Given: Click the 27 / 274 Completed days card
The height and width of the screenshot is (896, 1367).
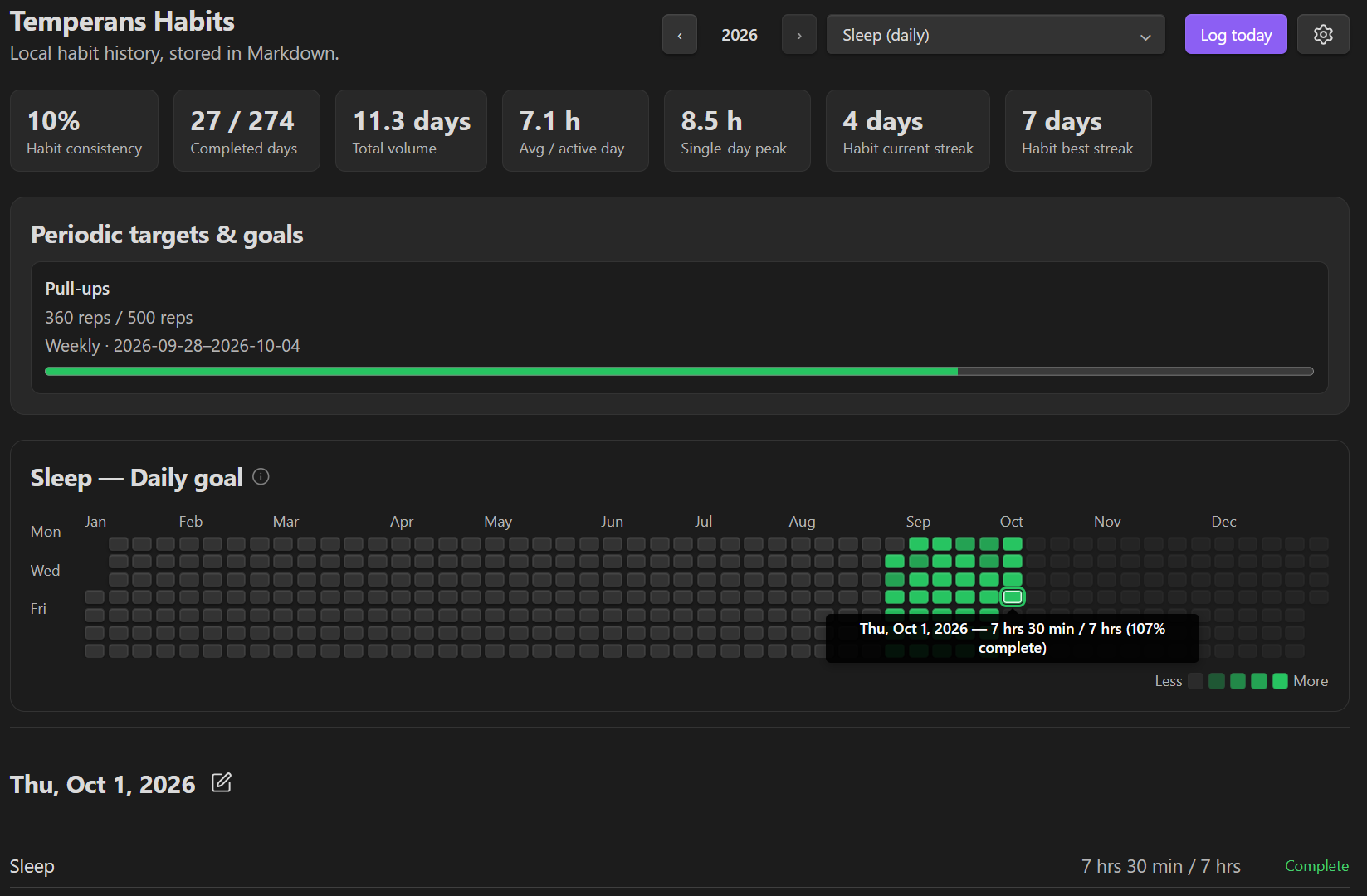Looking at the screenshot, I should (247, 131).
